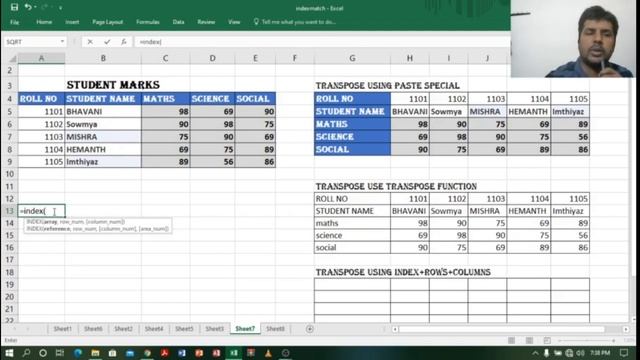Switch to the Home ribbon tab
The height and width of the screenshot is (360, 640).
pos(44,22)
